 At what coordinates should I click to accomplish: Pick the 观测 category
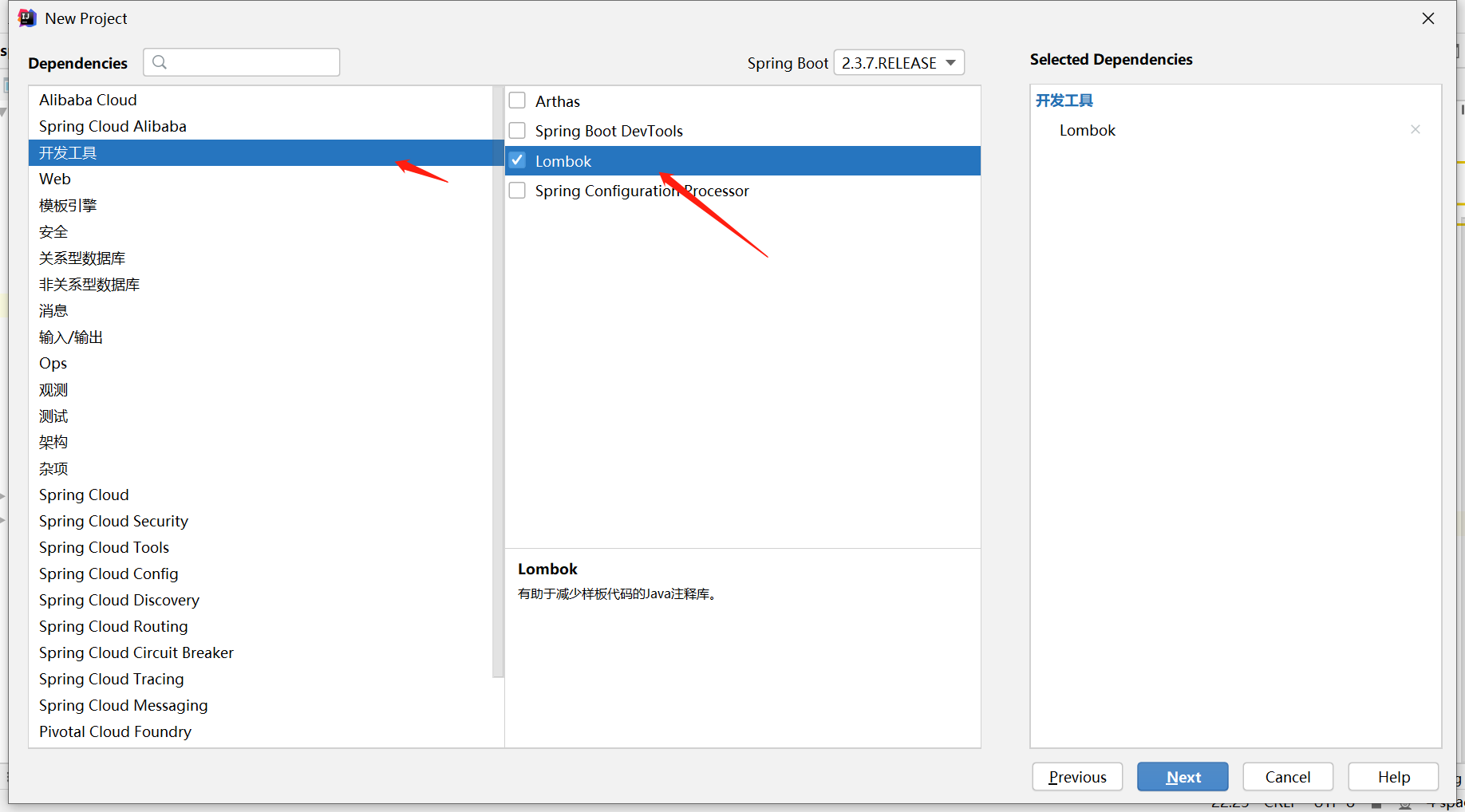pos(261,389)
